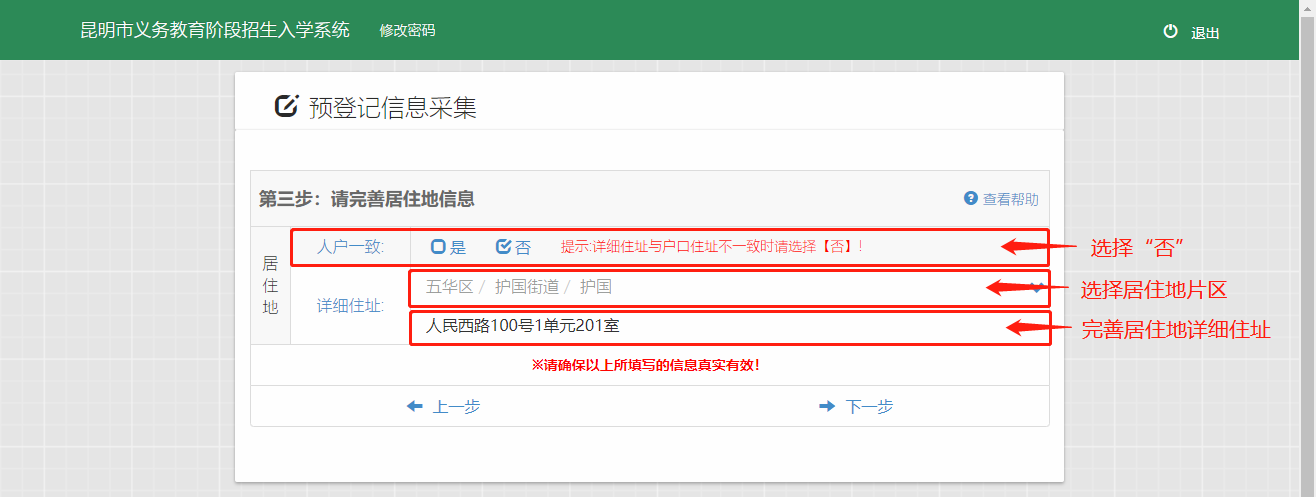Image resolution: width=1316 pixels, height=497 pixels.
Task: Open the 五华区/护国街道/护国 district dropdown
Action: 700,287
